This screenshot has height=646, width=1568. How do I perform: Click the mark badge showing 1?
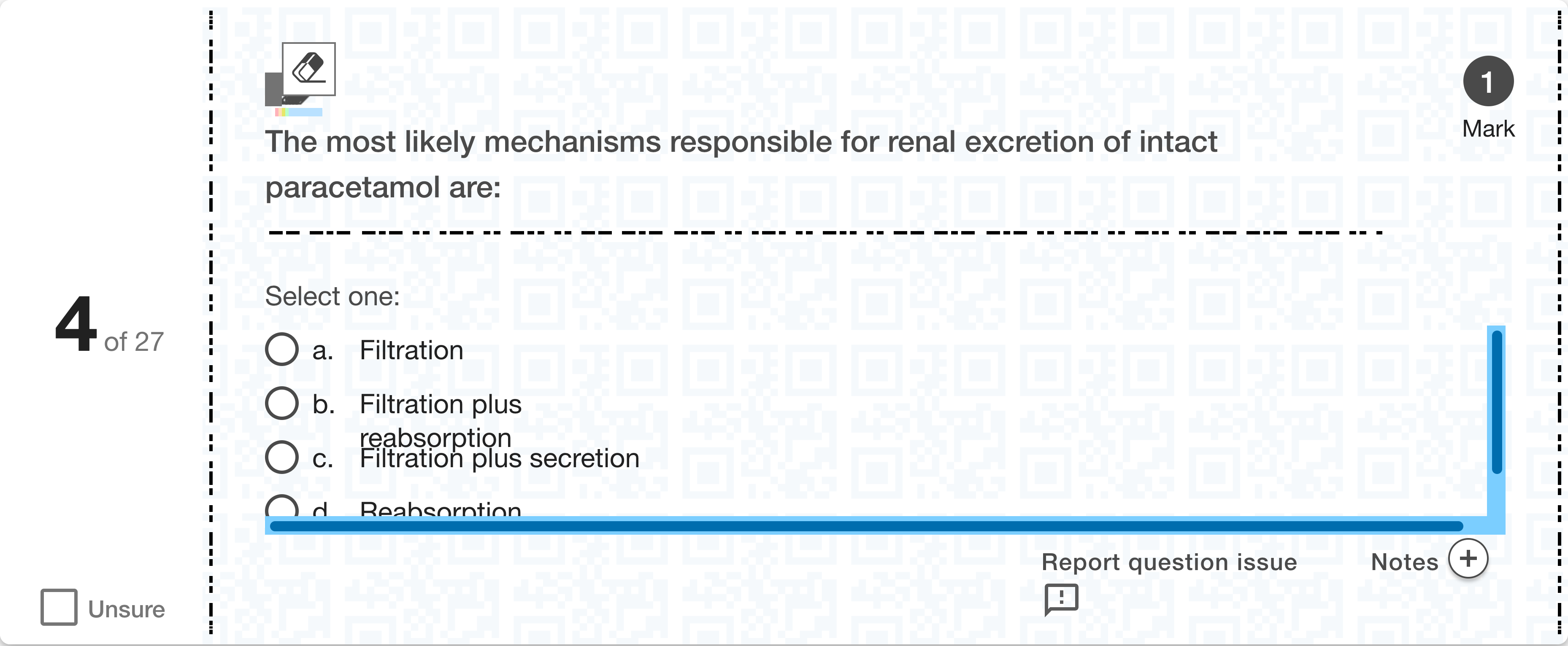click(1488, 81)
